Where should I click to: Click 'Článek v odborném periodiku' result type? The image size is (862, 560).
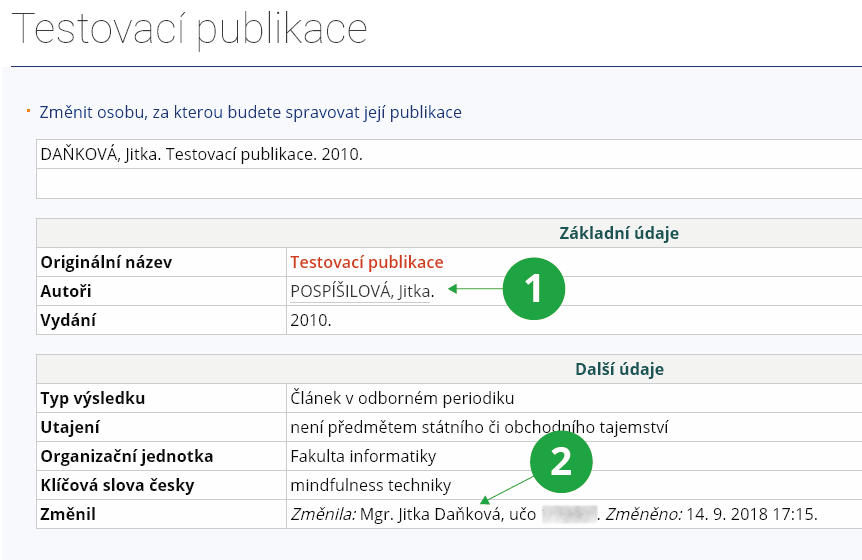401,398
